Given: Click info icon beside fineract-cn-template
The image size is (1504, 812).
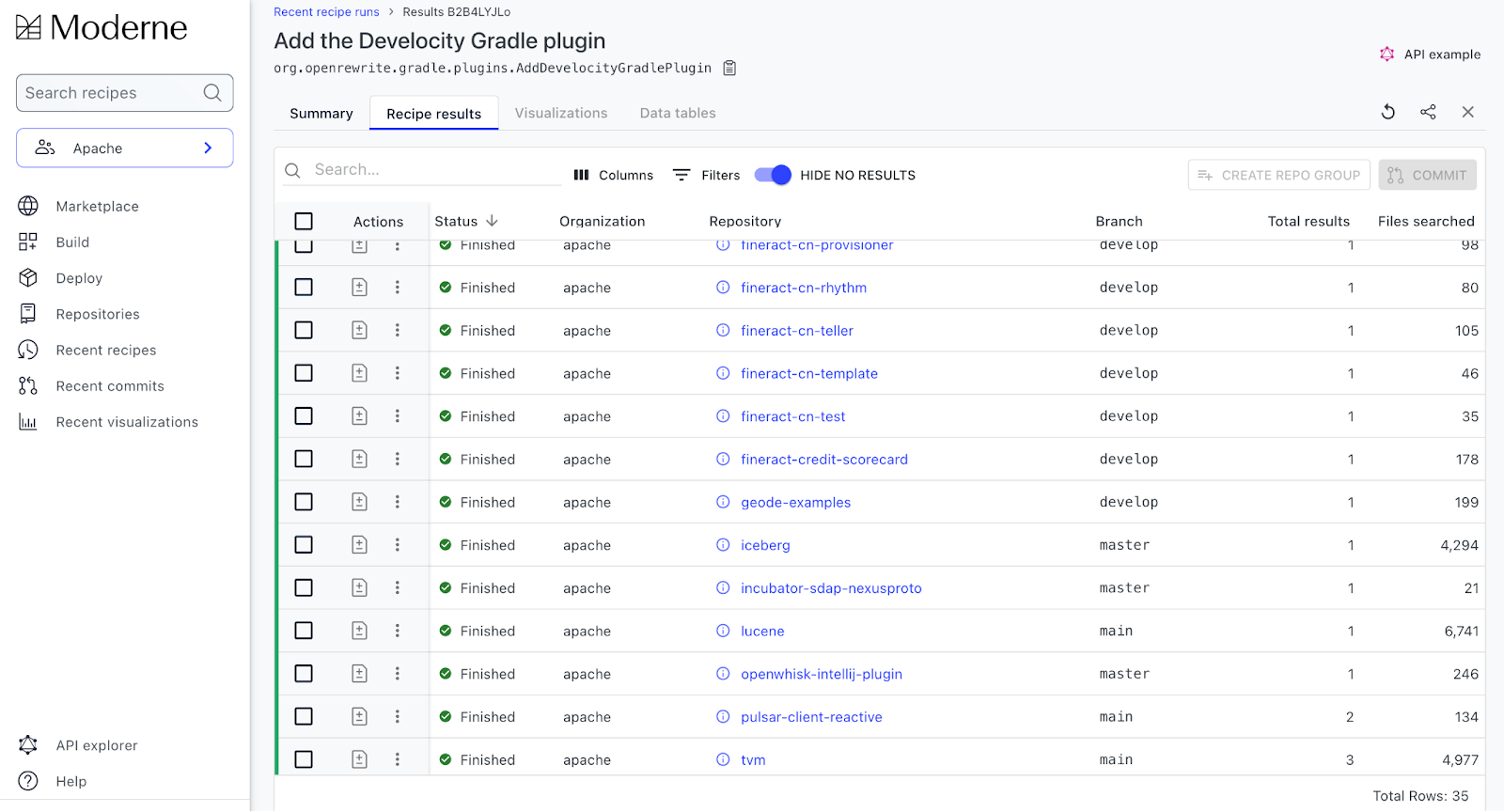Looking at the screenshot, I should 723,373.
